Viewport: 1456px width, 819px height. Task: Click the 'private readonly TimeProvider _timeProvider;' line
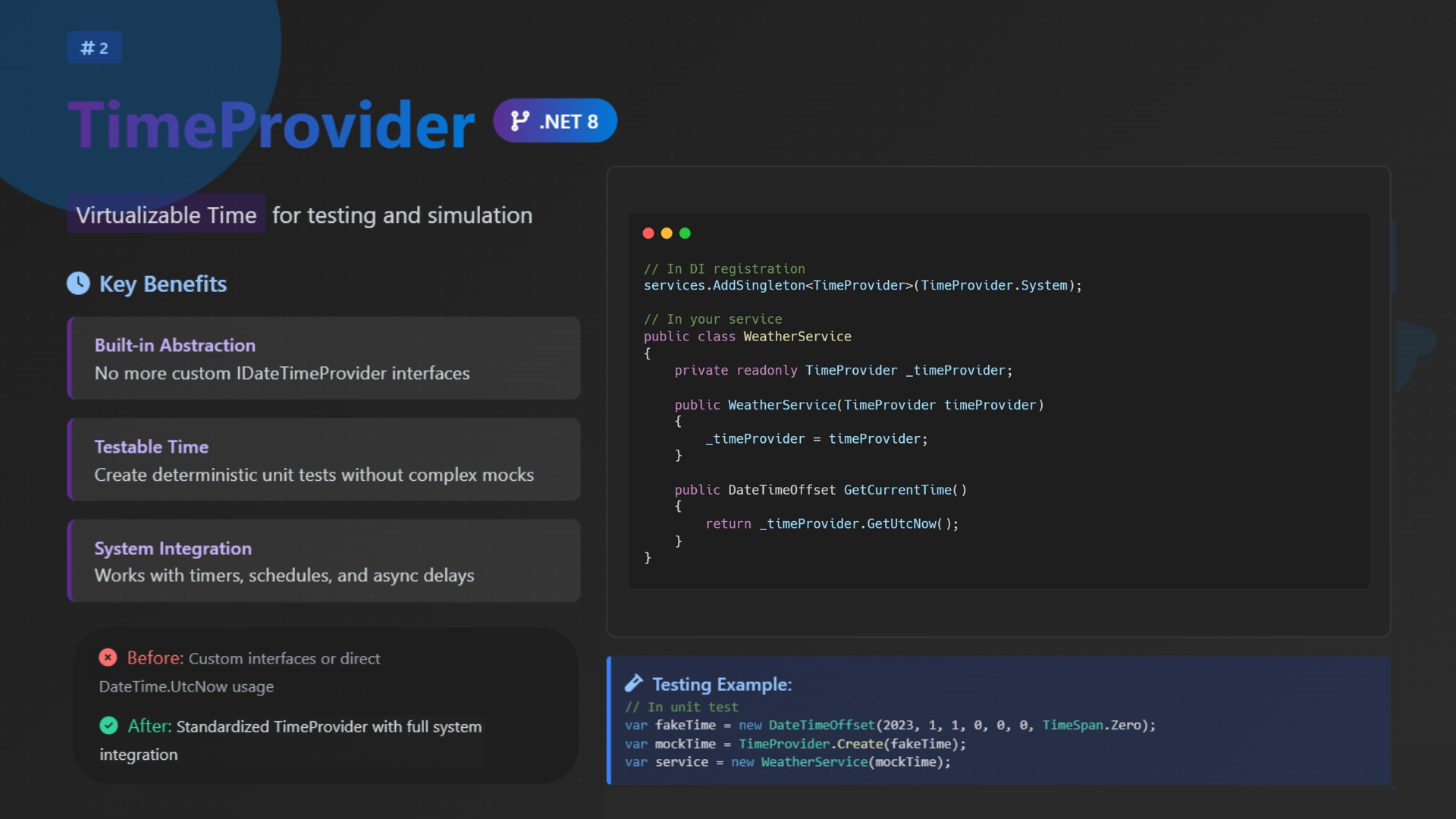(843, 370)
